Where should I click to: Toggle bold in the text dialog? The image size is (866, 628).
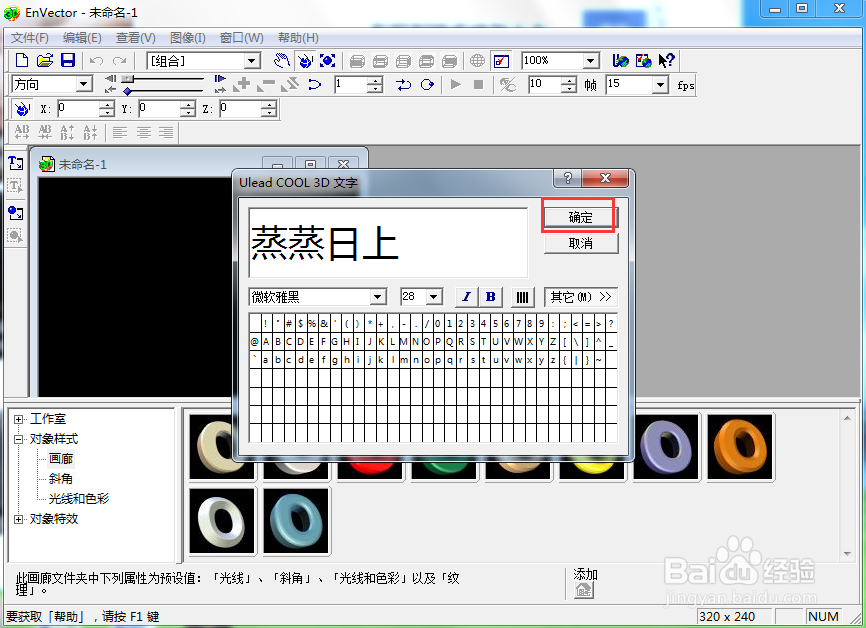pos(490,297)
